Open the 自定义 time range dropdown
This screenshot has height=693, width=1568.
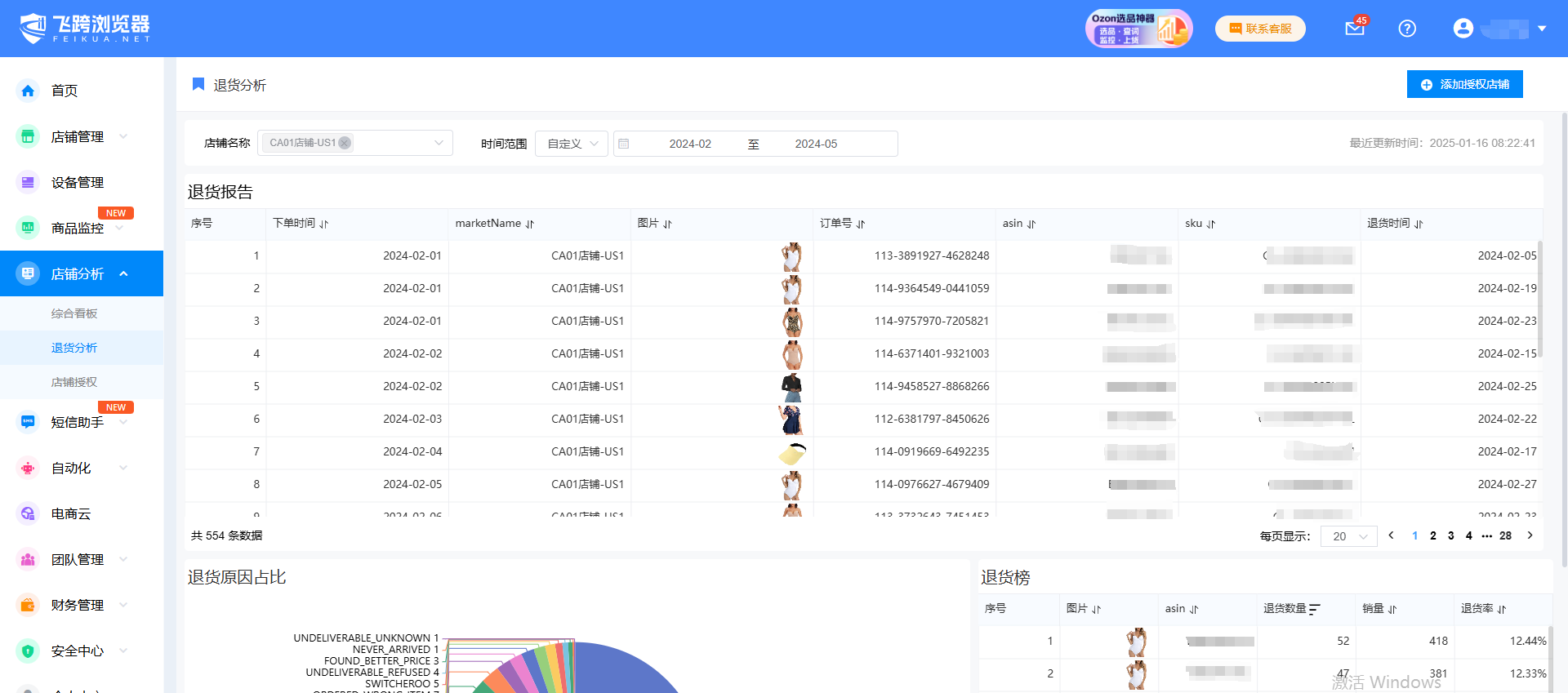(x=572, y=144)
